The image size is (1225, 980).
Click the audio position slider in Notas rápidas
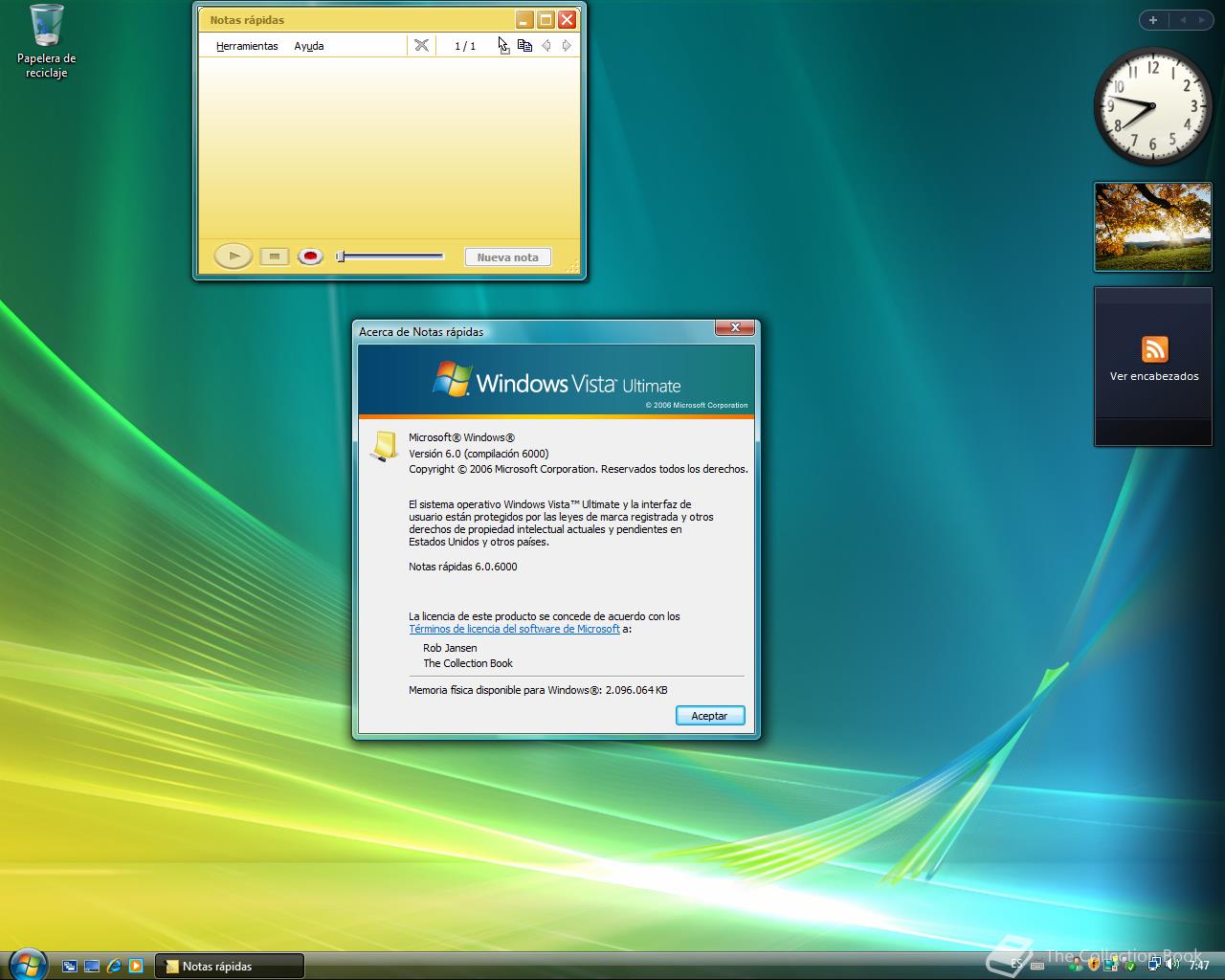pos(390,256)
